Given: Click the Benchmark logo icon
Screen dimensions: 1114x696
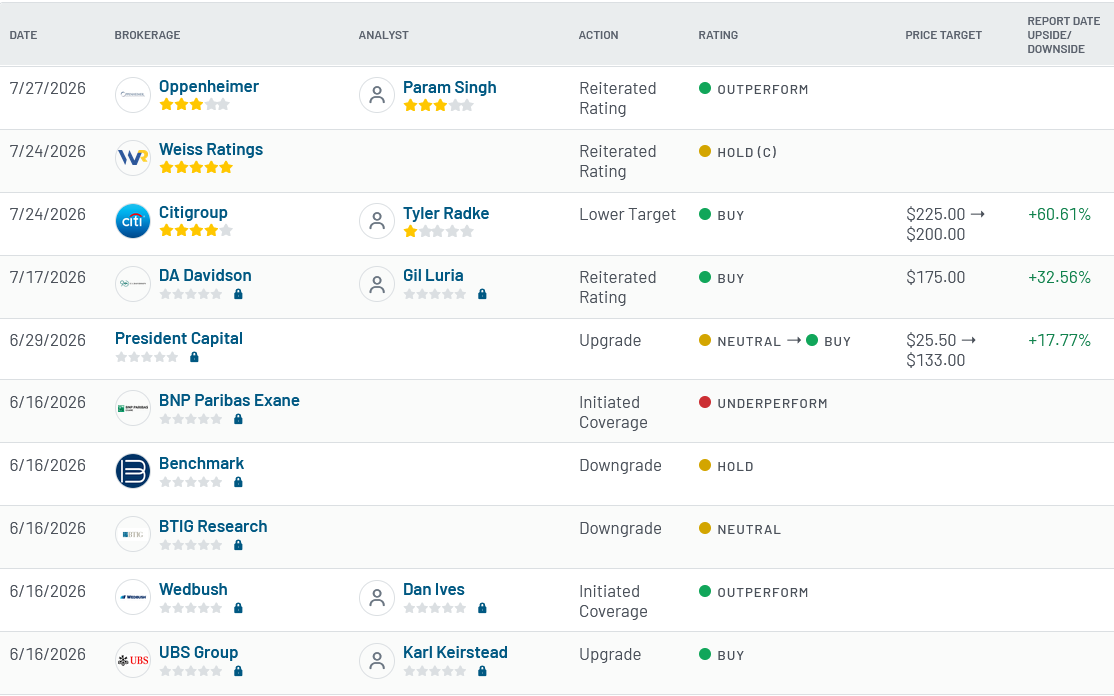Looking at the screenshot, I should click(133, 472).
